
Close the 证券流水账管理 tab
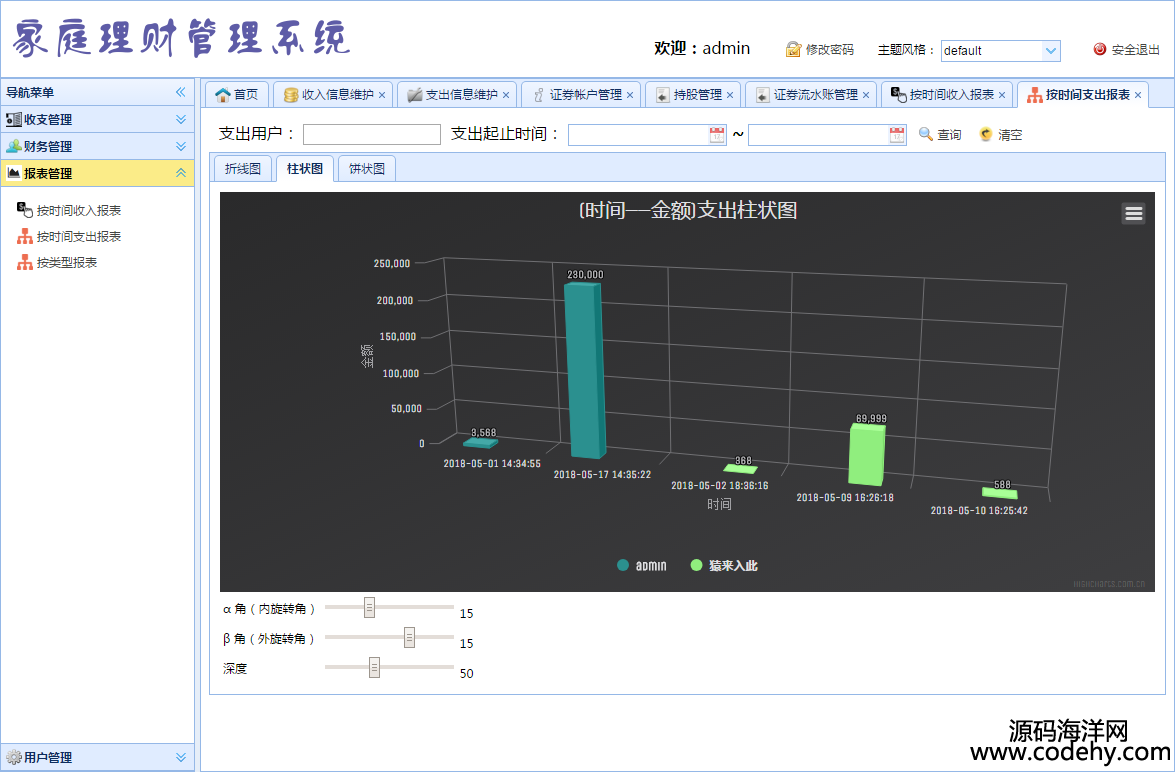tap(866, 95)
